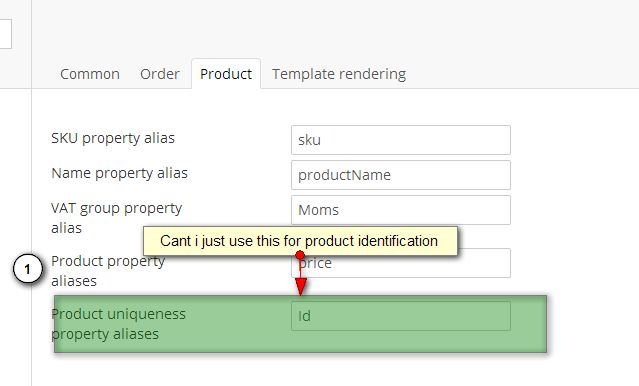This screenshot has height=386, width=639.
Task: Select the Id uniqueness aliases field
Action: click(401, 316)
